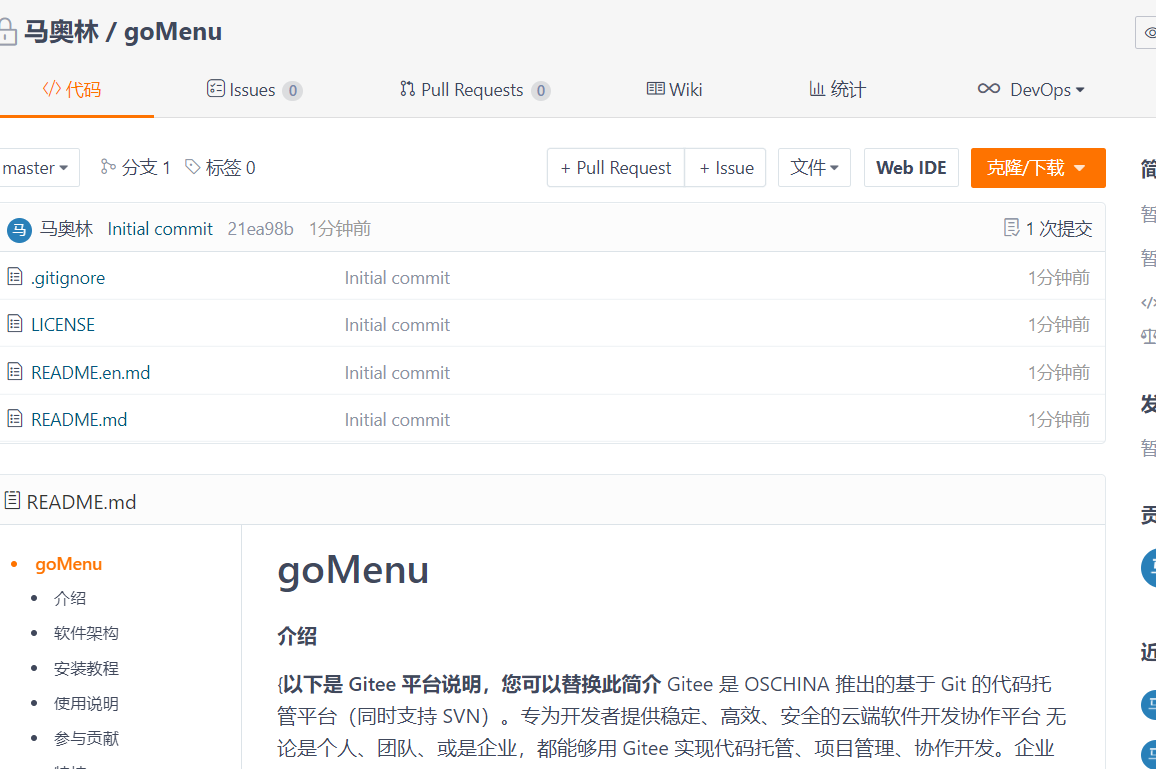Click the goMenu README heading
Image resolution: width=1156 pixels, height=769 pixels.
(x=353, y=570)
